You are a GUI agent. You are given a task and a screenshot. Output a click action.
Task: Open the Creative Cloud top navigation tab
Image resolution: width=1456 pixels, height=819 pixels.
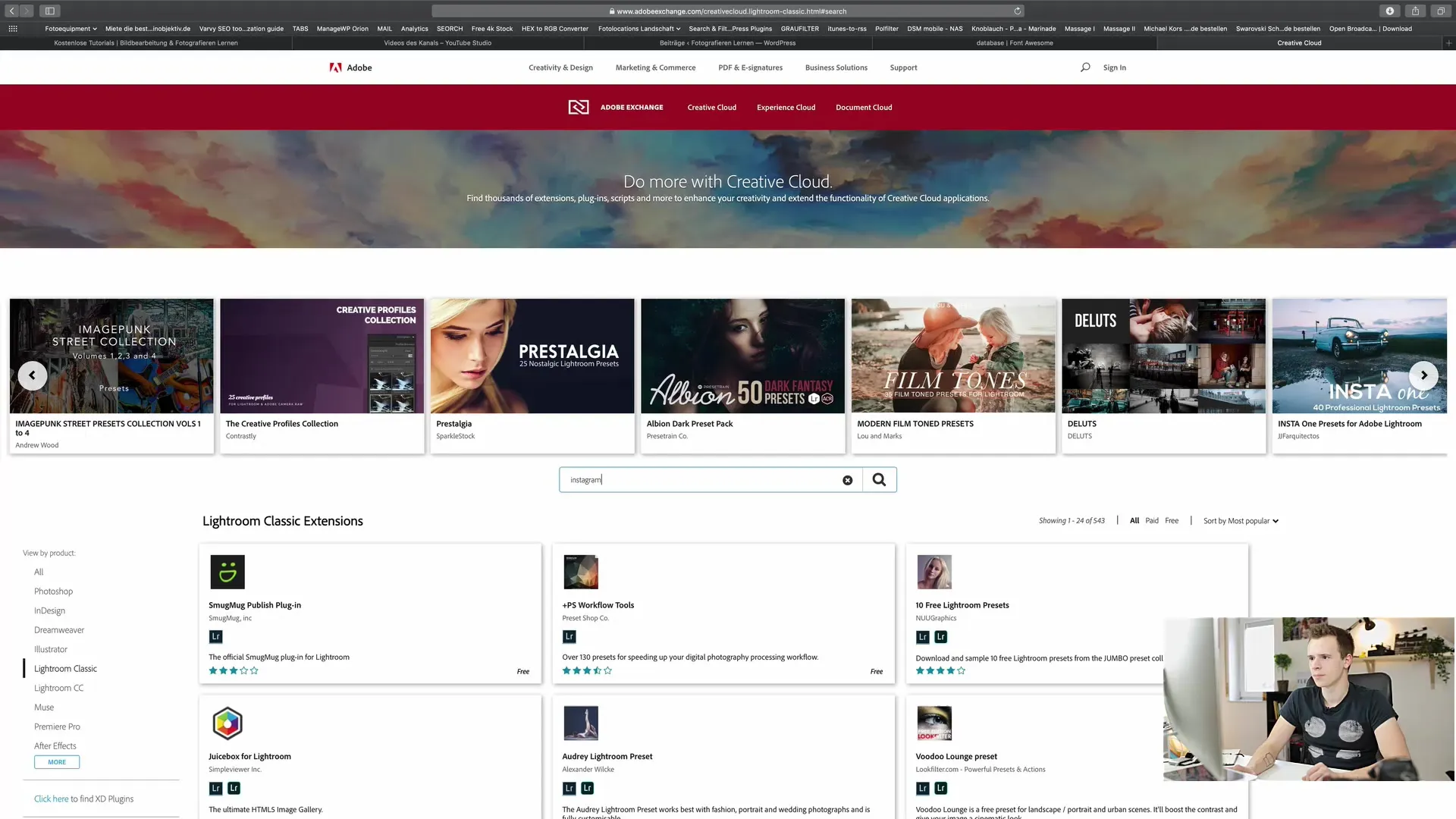(711, 107)
